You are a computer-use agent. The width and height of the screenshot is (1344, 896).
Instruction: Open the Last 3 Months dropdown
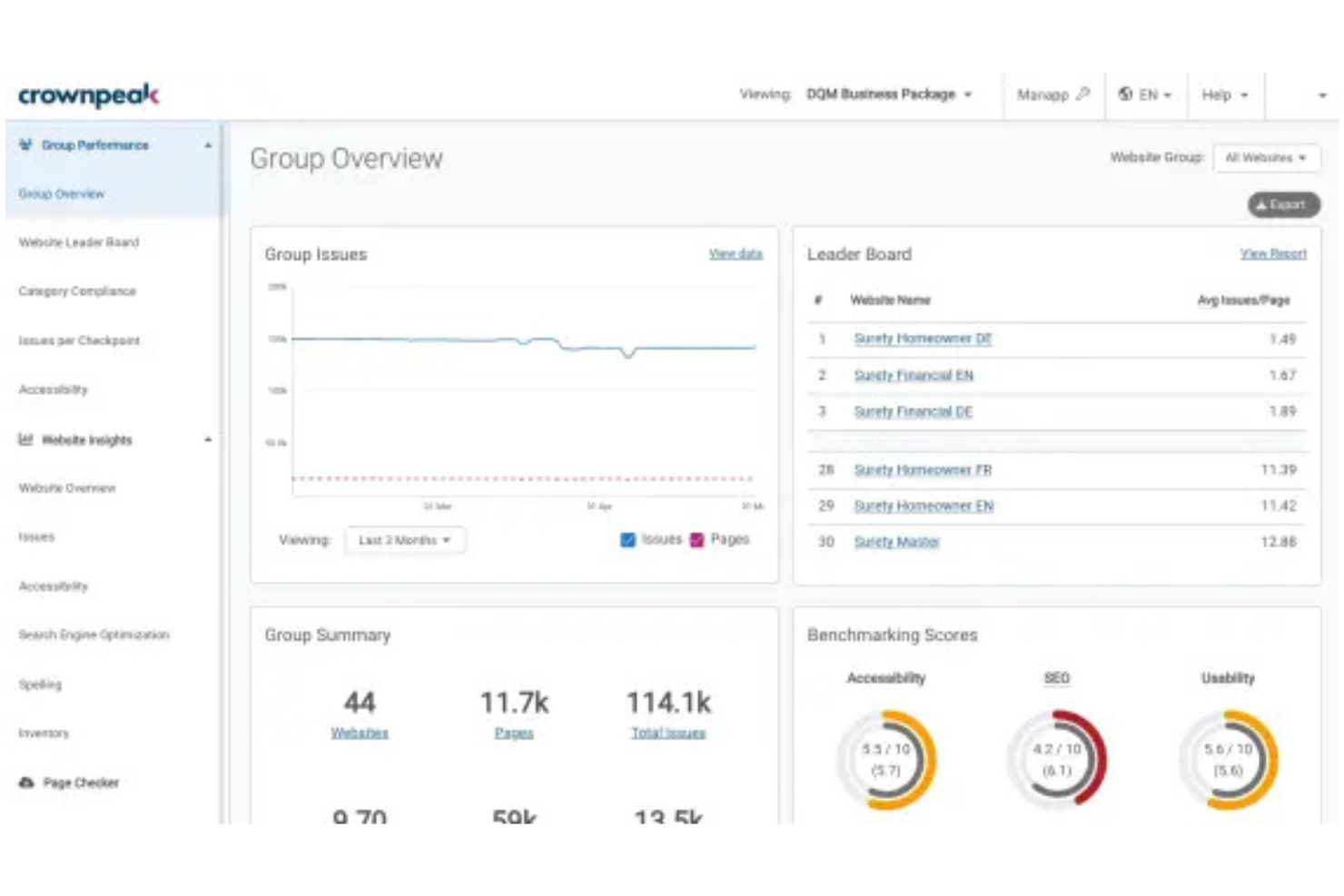405,540
